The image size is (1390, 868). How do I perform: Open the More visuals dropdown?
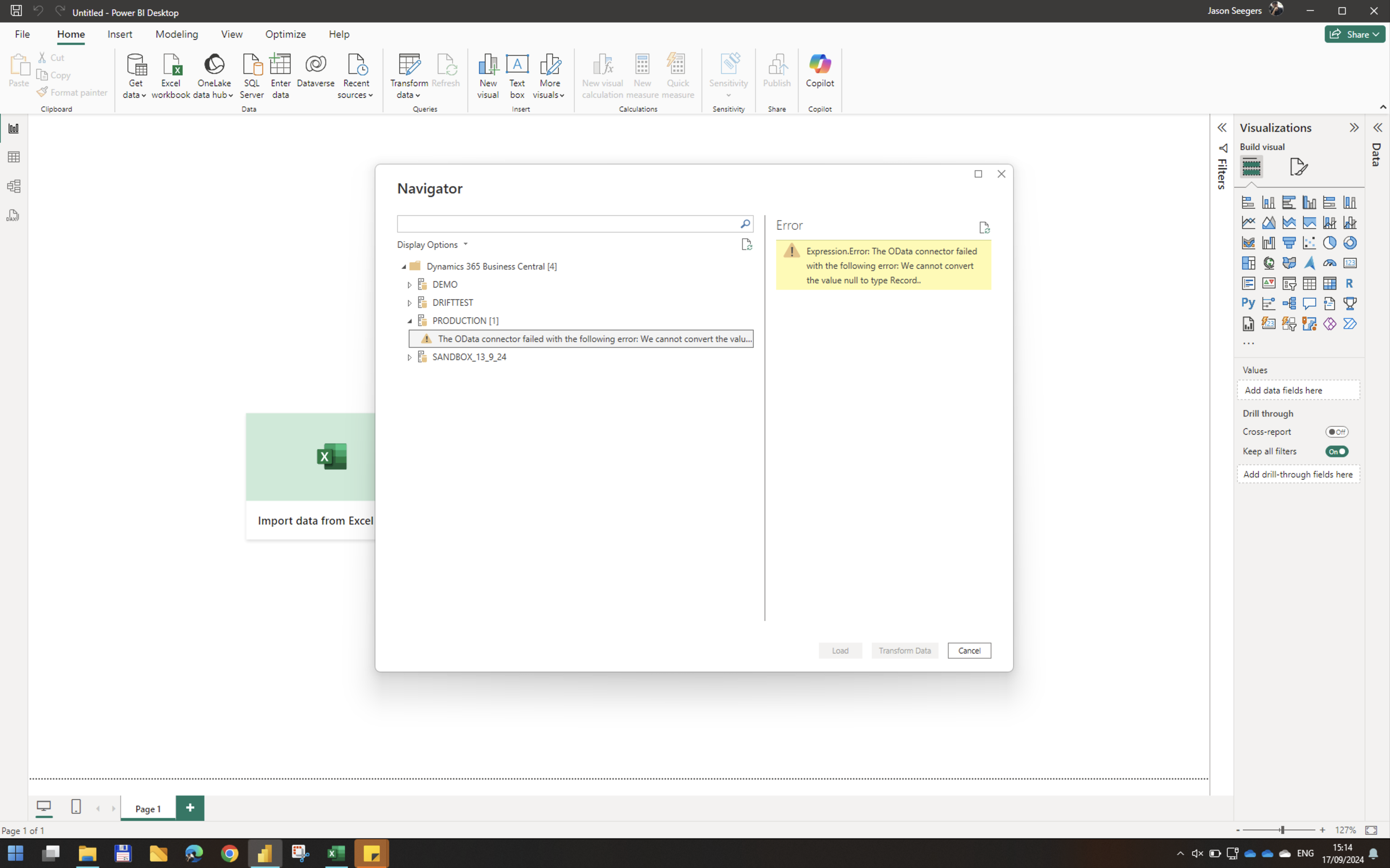[x=549, y=76]
